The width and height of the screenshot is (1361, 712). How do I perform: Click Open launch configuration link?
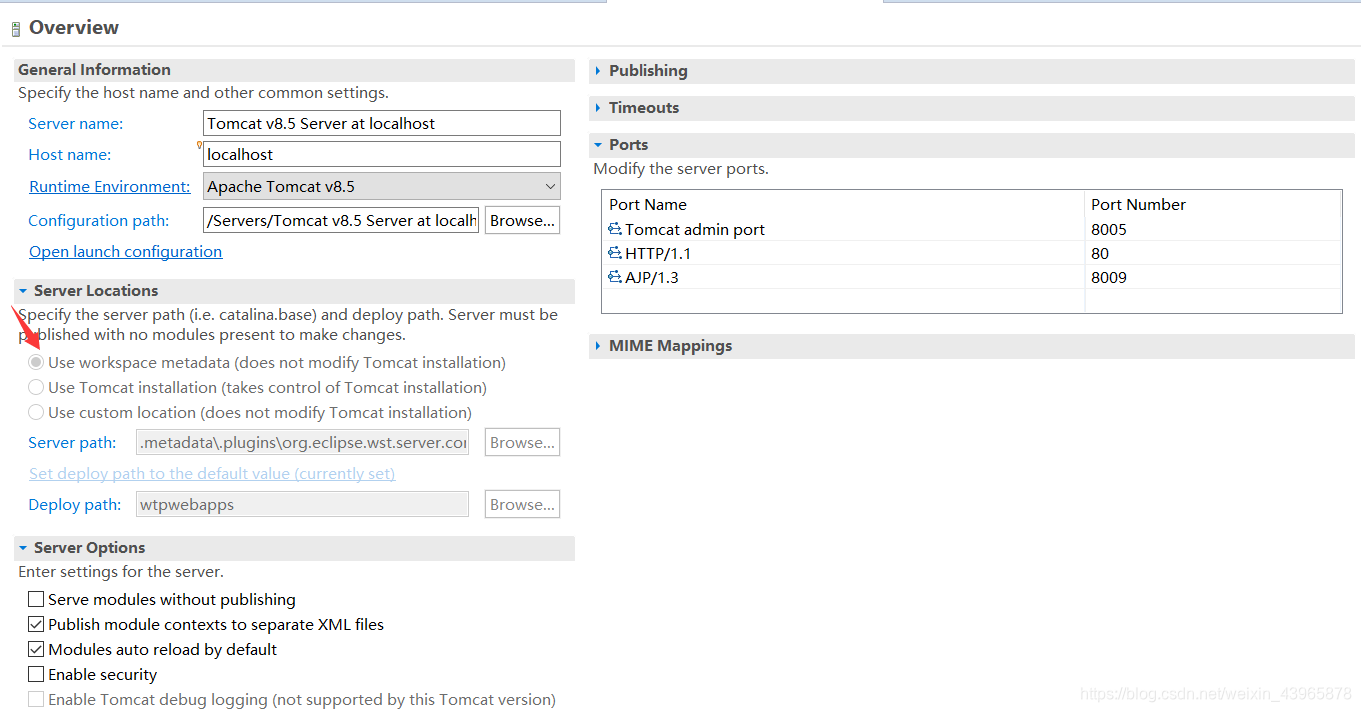(x=126, y=251)
